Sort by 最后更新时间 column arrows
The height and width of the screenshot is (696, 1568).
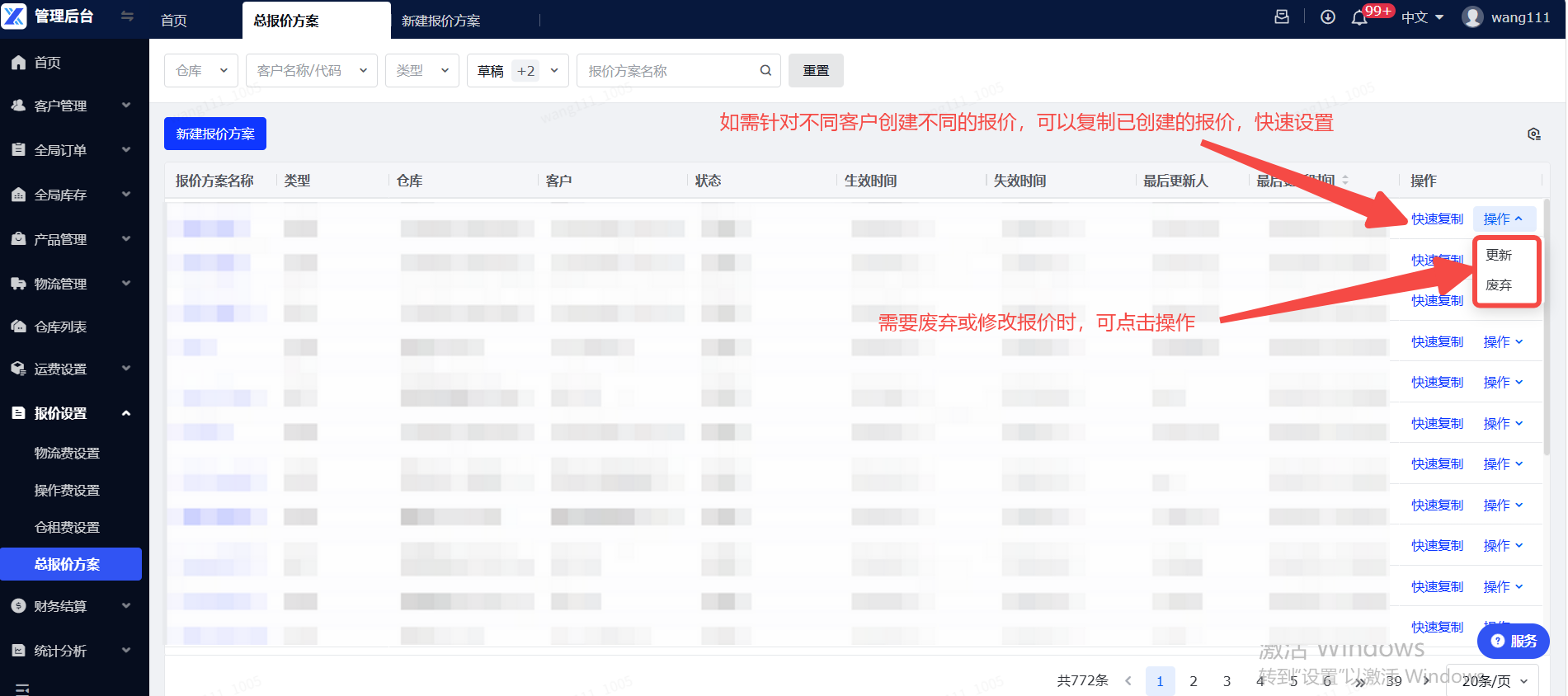pyautogui.click(x=1345, y=180)
